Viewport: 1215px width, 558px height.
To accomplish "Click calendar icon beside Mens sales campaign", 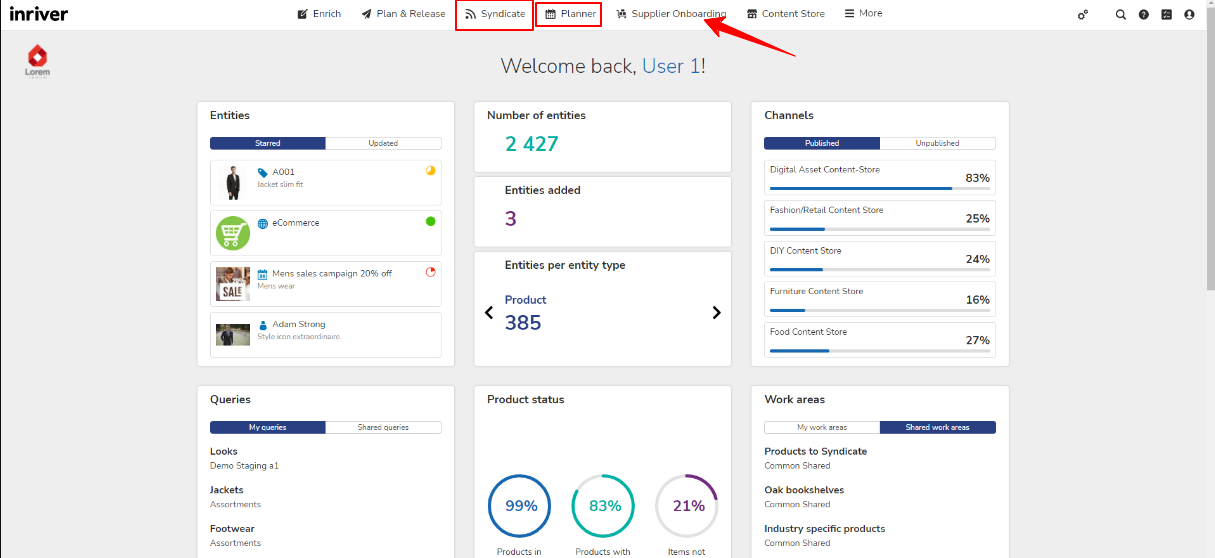I will [262, 274].
